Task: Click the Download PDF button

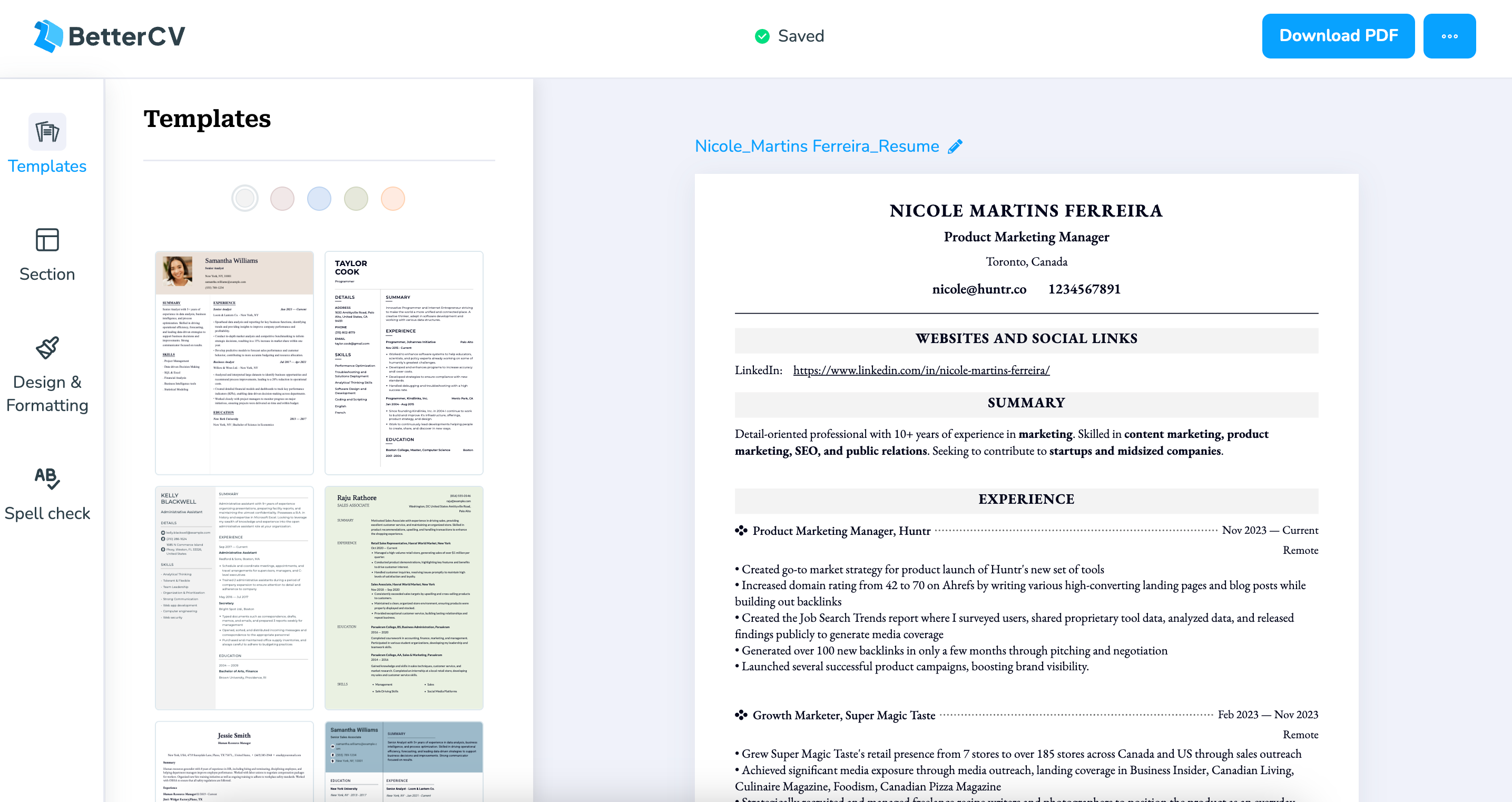Action: [x=1338, y=36]
